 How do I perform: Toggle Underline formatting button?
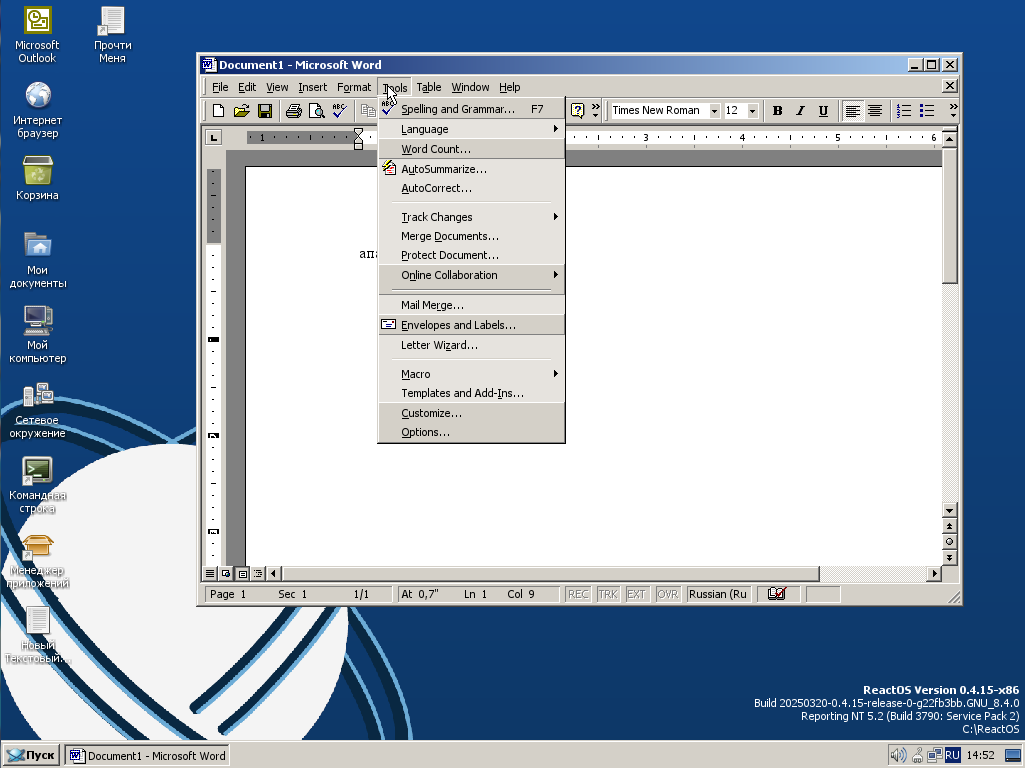[x=823, y=111]
